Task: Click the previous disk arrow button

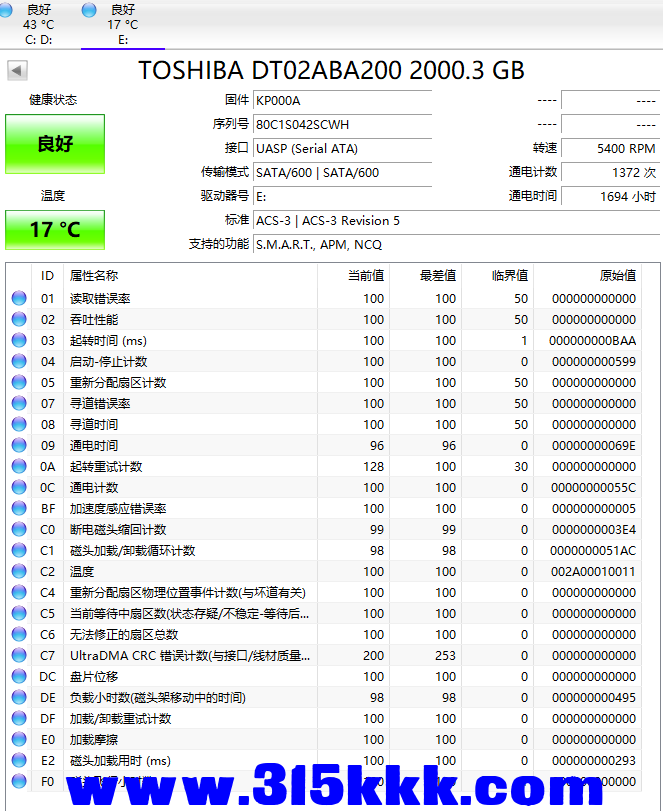Action: tap(17, 71)
